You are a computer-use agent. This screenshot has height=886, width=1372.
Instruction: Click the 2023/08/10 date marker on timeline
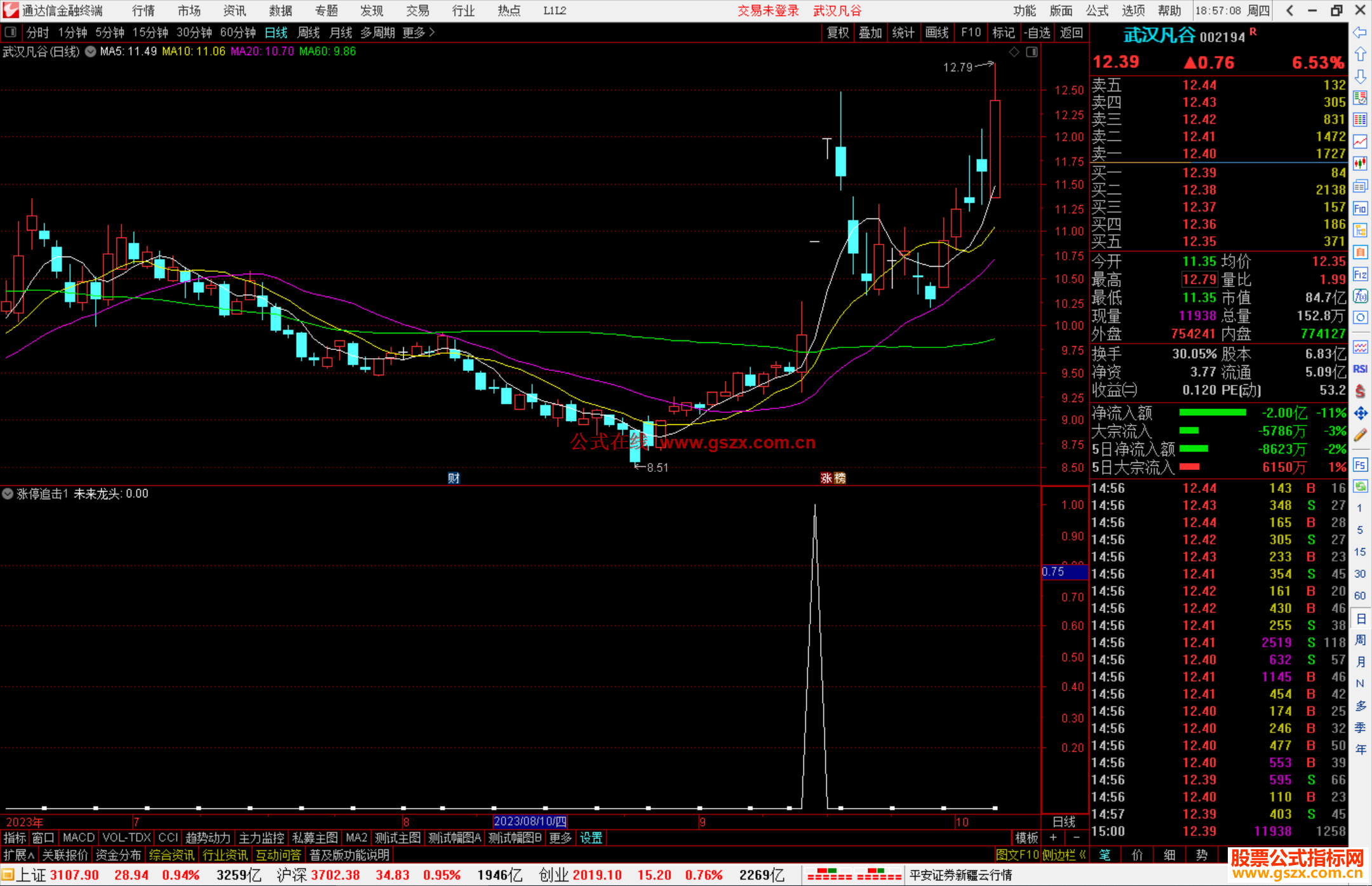tap(530, 821)
